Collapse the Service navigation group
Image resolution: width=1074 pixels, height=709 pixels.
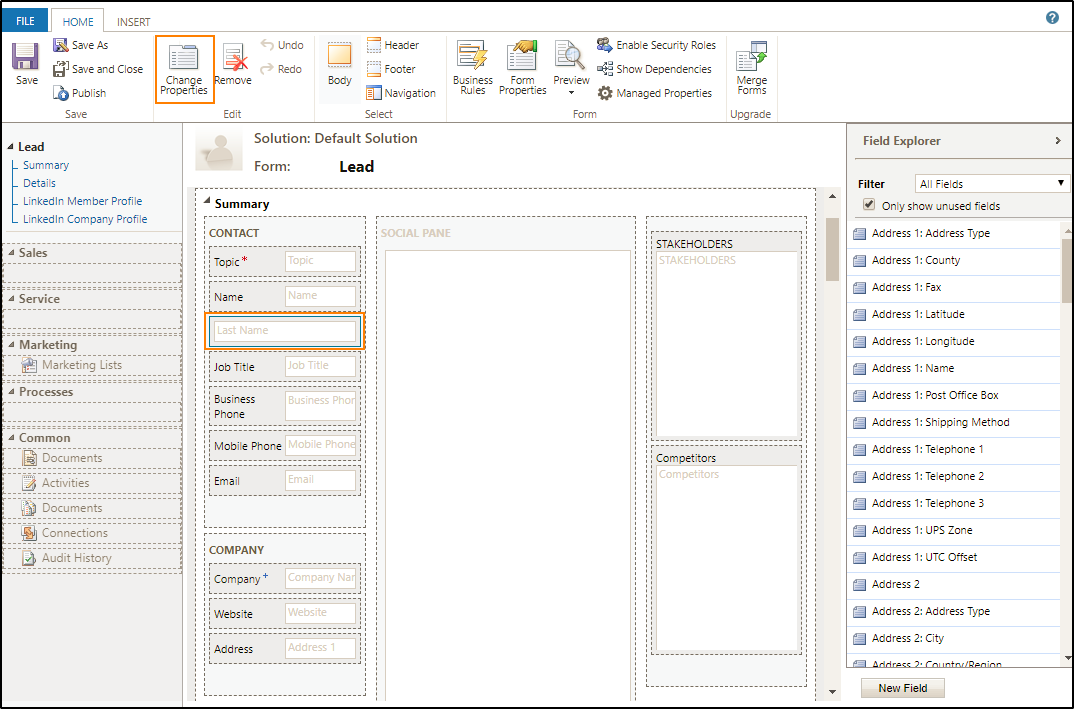tap(12, 299)
